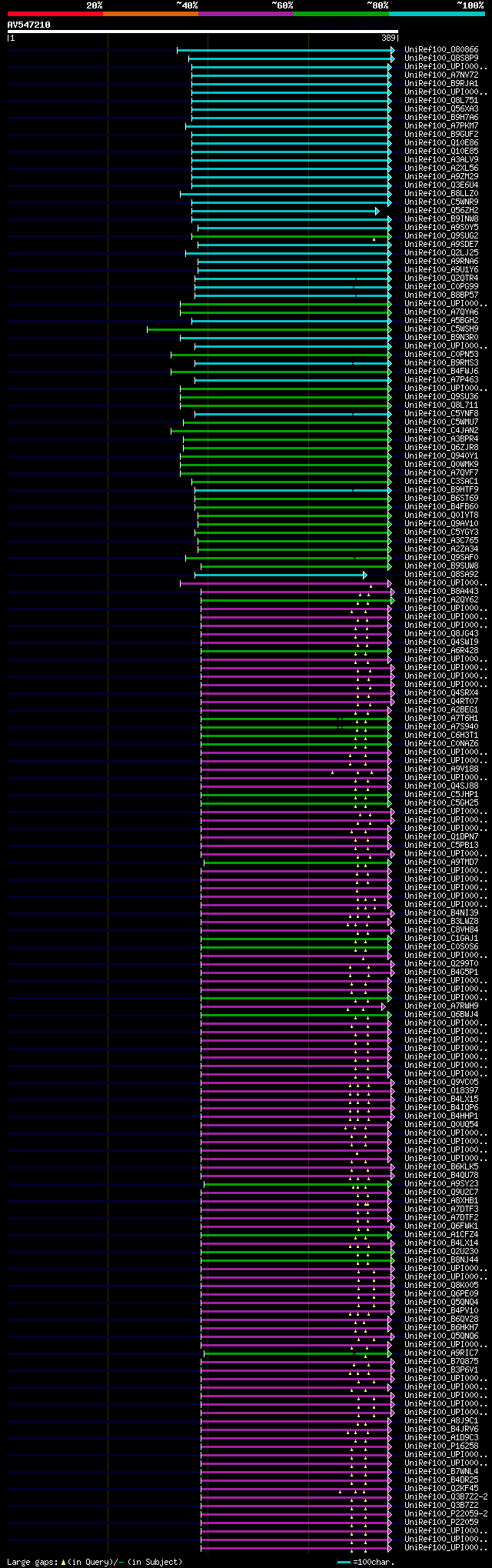This screenshot has width=492, height=1568.
Task: Click the UniRef100_A7S940 label
Action: click(x=441, y=727)
